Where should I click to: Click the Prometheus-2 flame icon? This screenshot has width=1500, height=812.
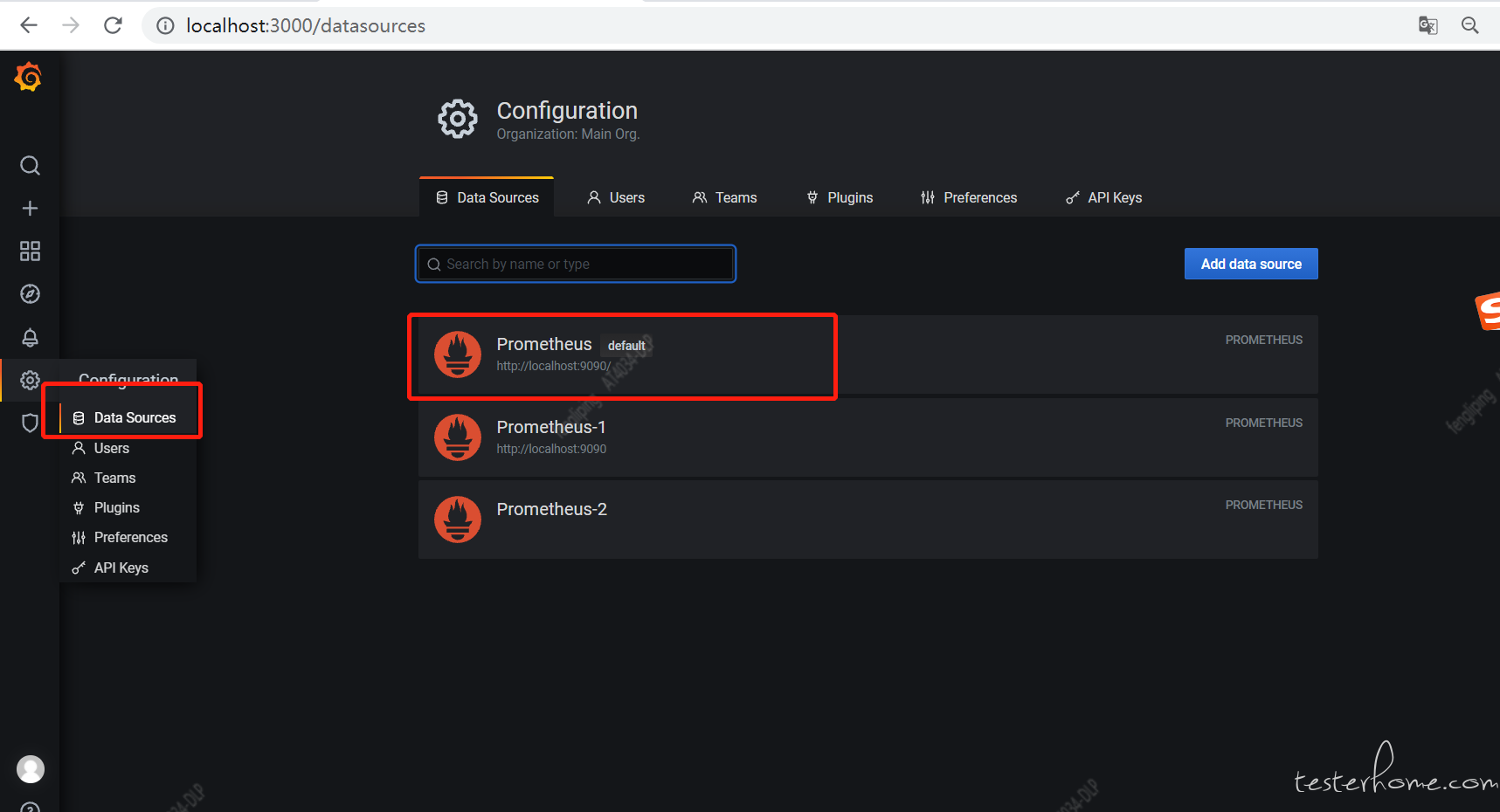[458, 519]
